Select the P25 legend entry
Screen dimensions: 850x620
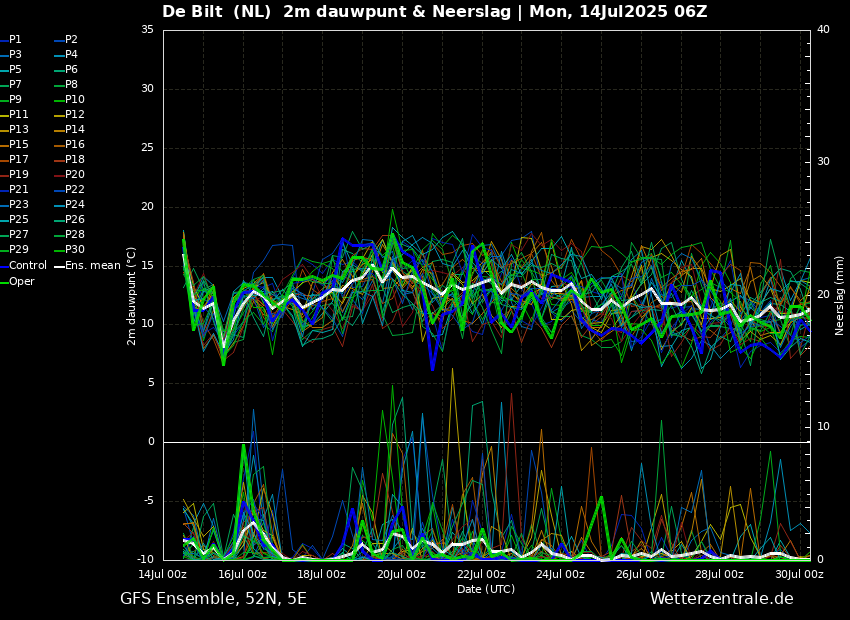click(14, 219)
